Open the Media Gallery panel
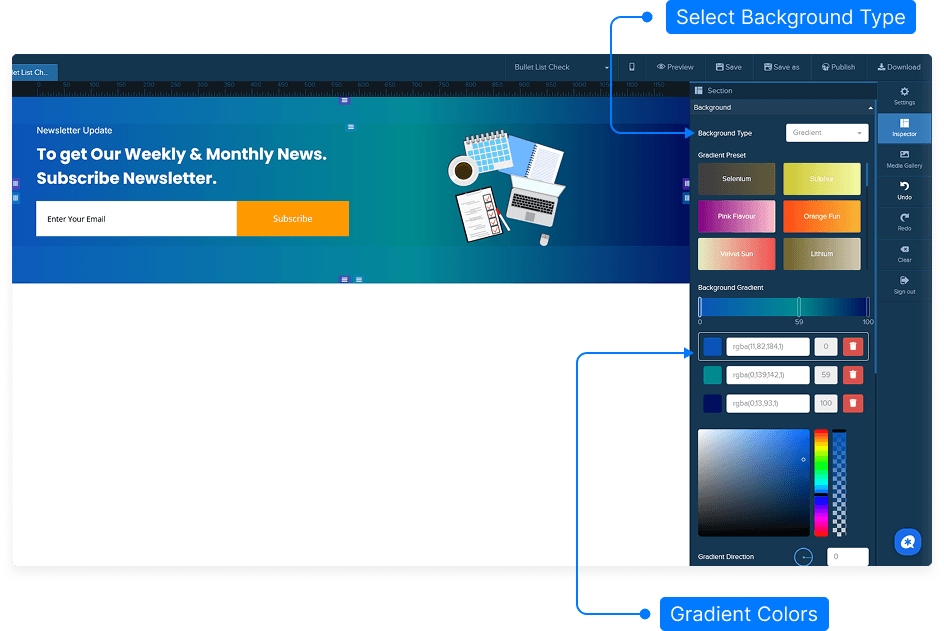 pyautogui.click(x=904, y=159)
